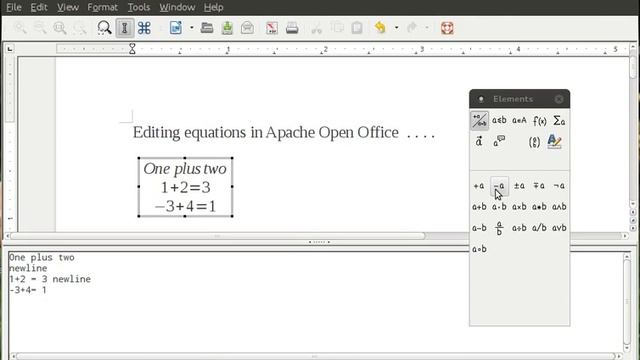The width and height of the screenshot is (640, 360).
Task: Insert the +a plus sign element
Action: (479, 186)
